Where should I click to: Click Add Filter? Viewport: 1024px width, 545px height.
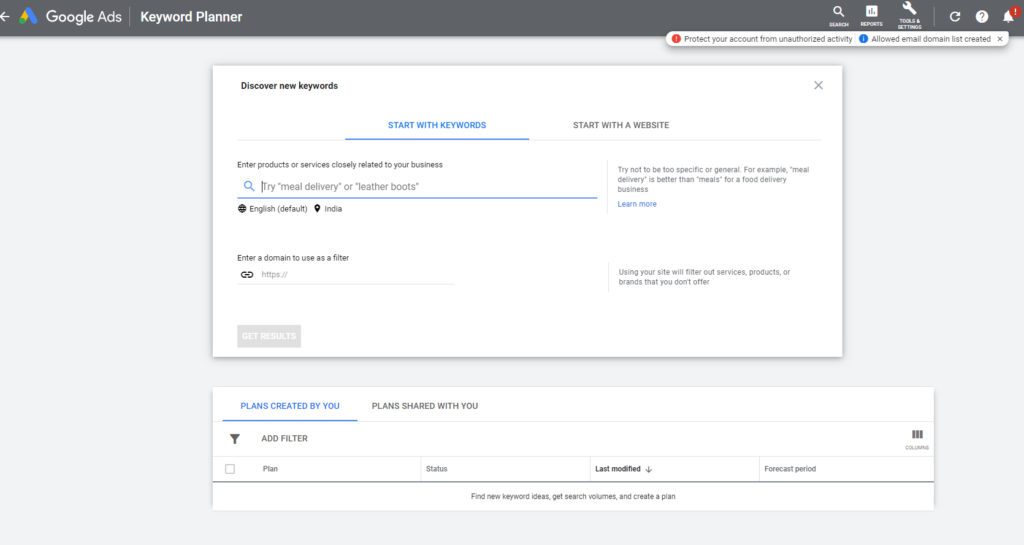[284, 439]
